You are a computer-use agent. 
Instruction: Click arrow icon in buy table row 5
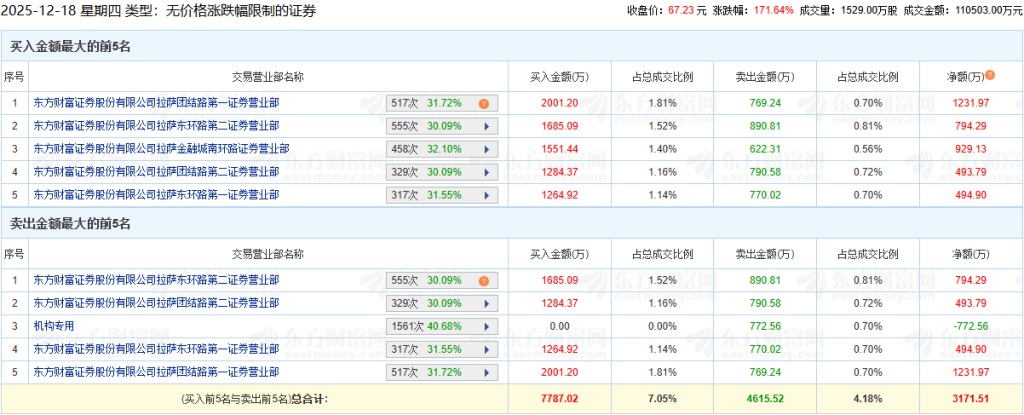pos(486,195)
